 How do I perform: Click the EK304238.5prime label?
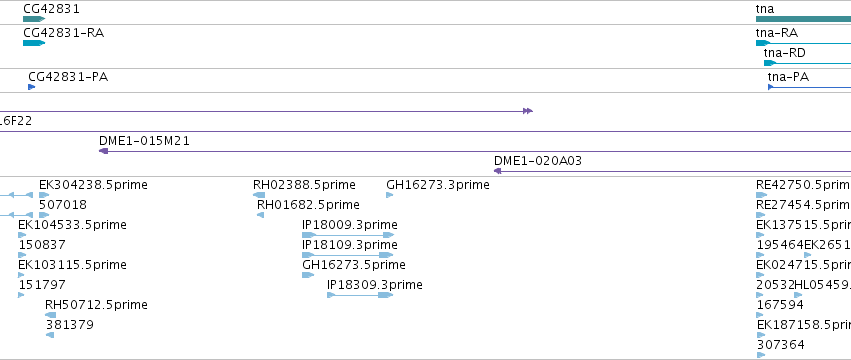coord(93,185)
